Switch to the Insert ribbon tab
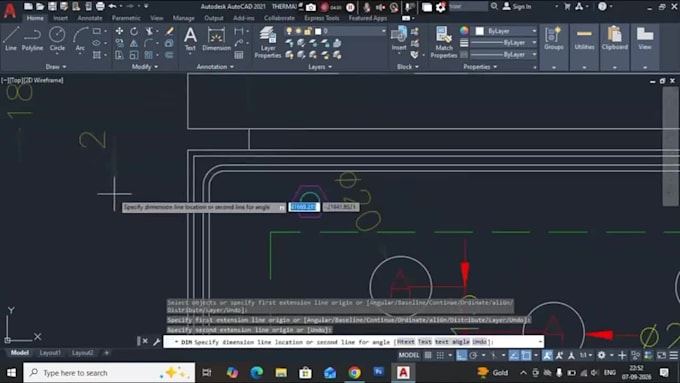The width and height of the screenshot is (680, 383). [60, 18]
